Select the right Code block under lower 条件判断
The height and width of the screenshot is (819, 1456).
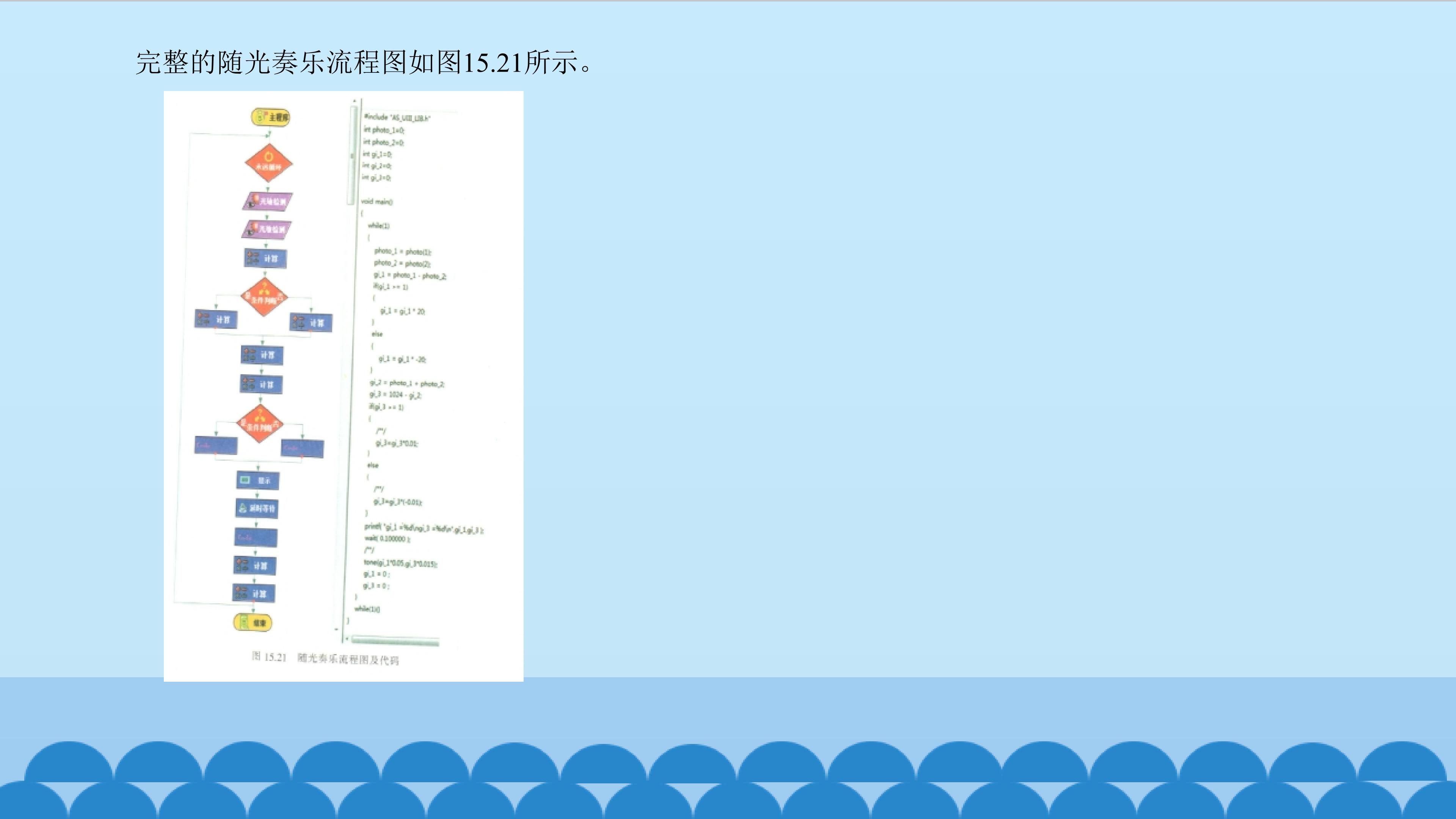303,449
